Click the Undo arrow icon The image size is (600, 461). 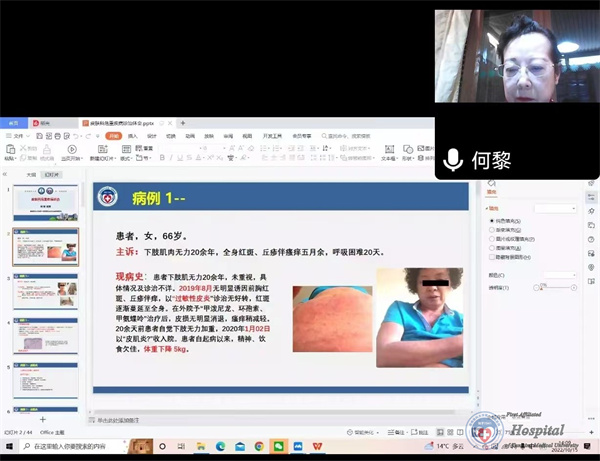pyautogui.click(x=76, y=136)
